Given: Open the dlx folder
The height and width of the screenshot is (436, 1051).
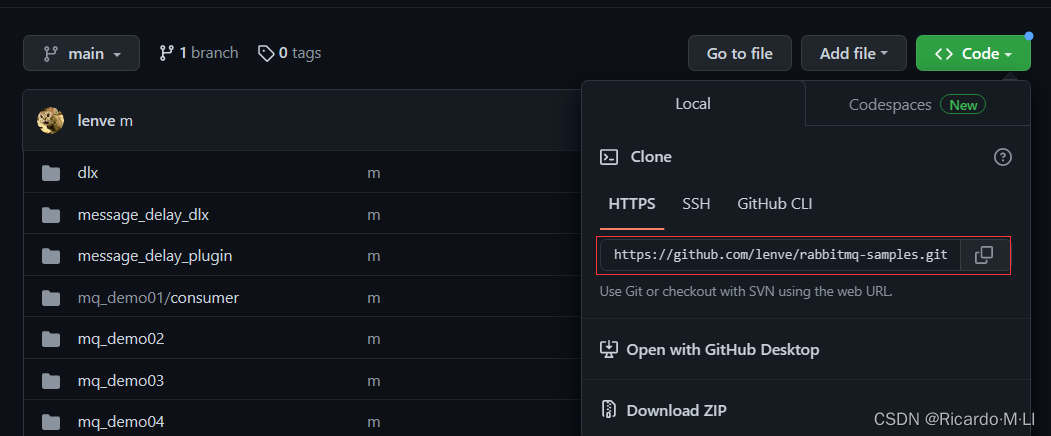Looking at the screenshot, I should tap(88, 173).
